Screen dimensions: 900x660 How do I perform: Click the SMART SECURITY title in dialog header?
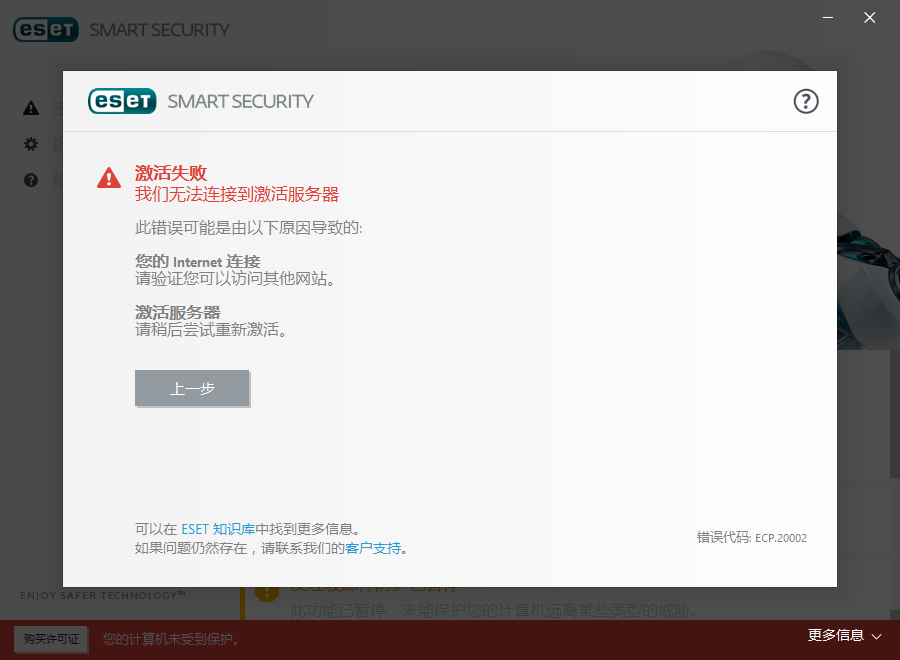(240, 101)
